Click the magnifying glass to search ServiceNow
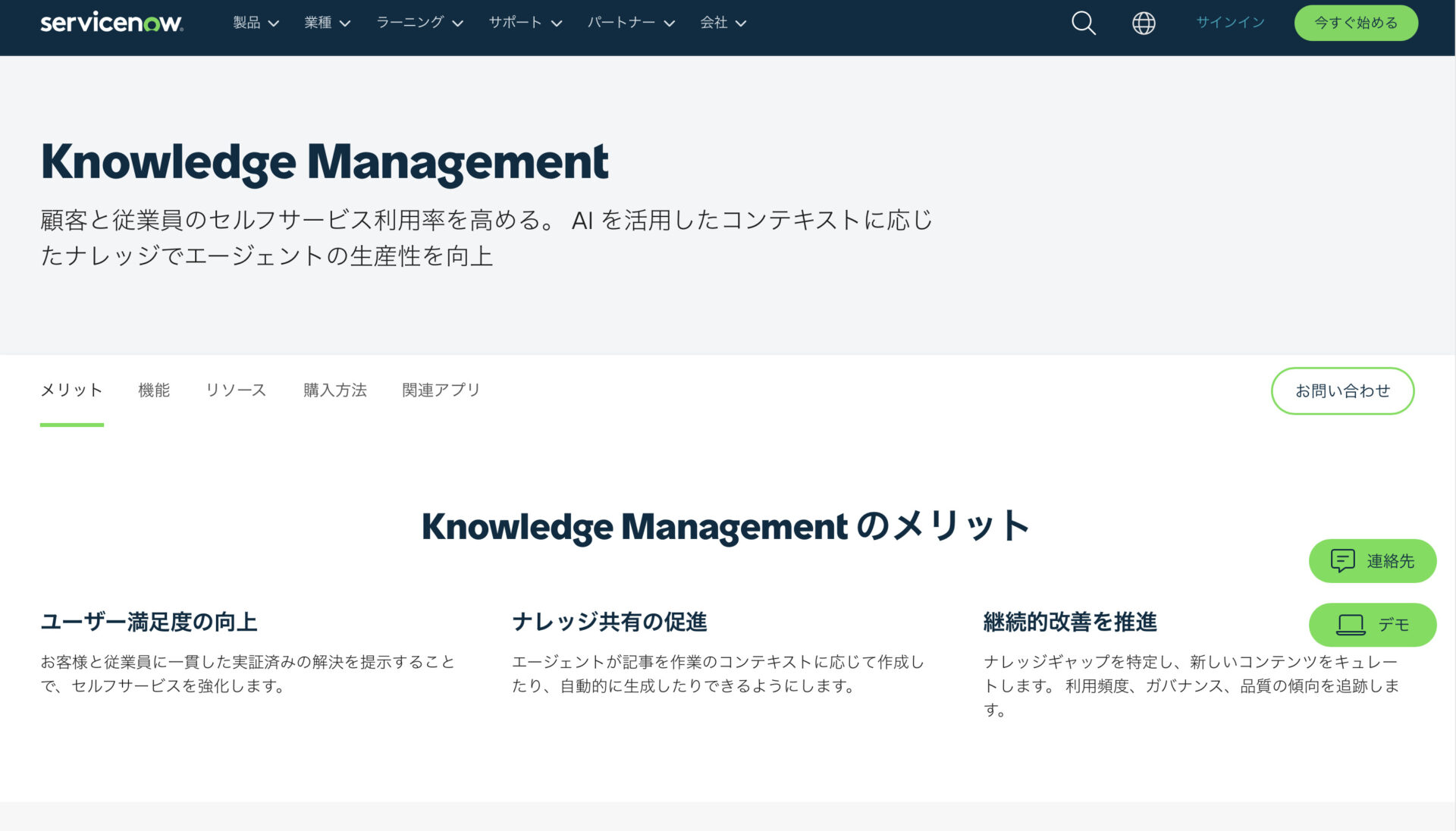This screenshot has height=831, width=1456. 1083,24
